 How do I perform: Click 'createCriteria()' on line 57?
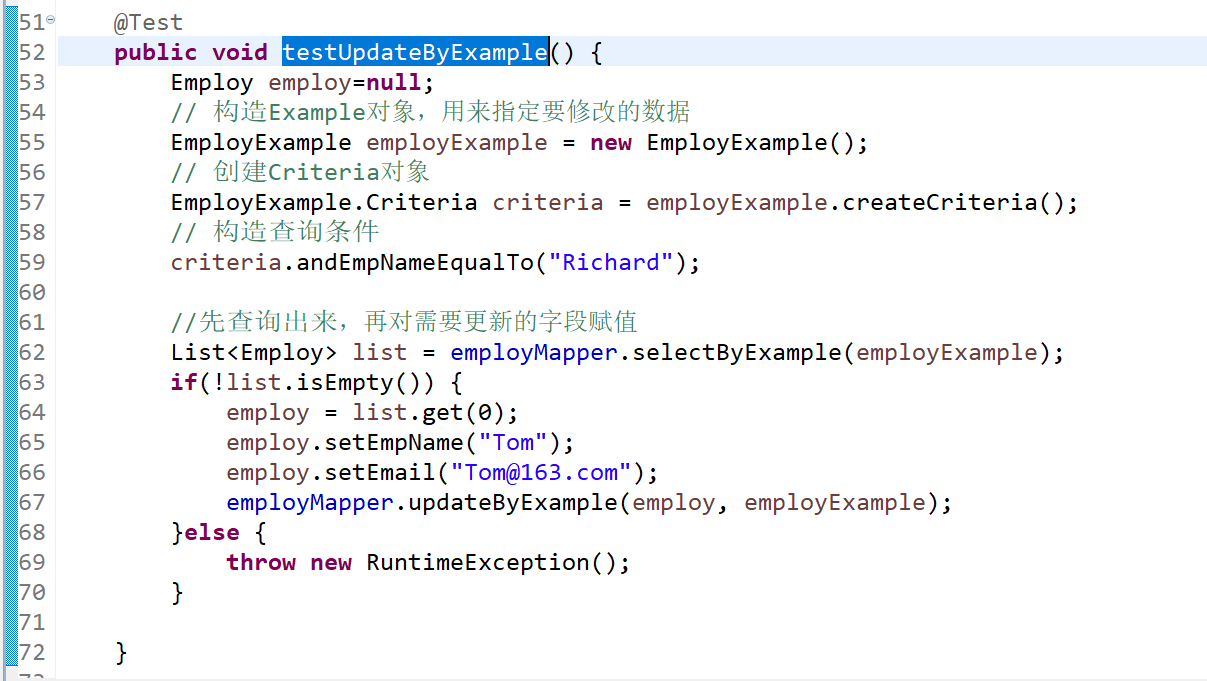[953, 202]
